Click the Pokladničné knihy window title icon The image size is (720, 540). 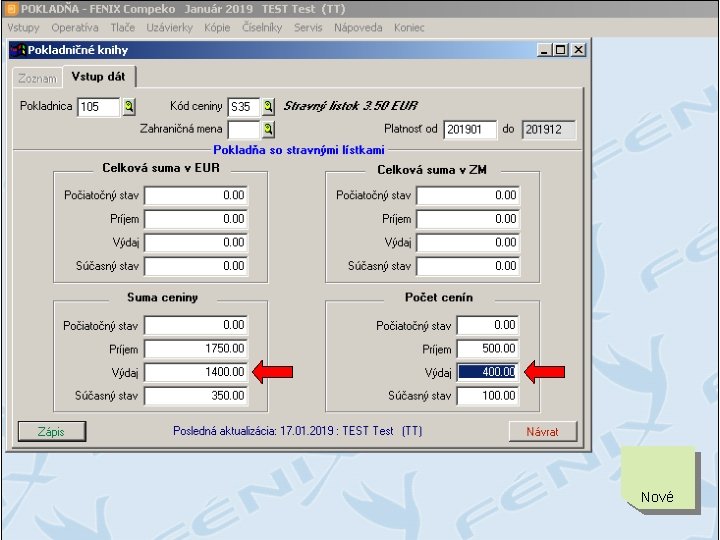[x=17, y=50]
